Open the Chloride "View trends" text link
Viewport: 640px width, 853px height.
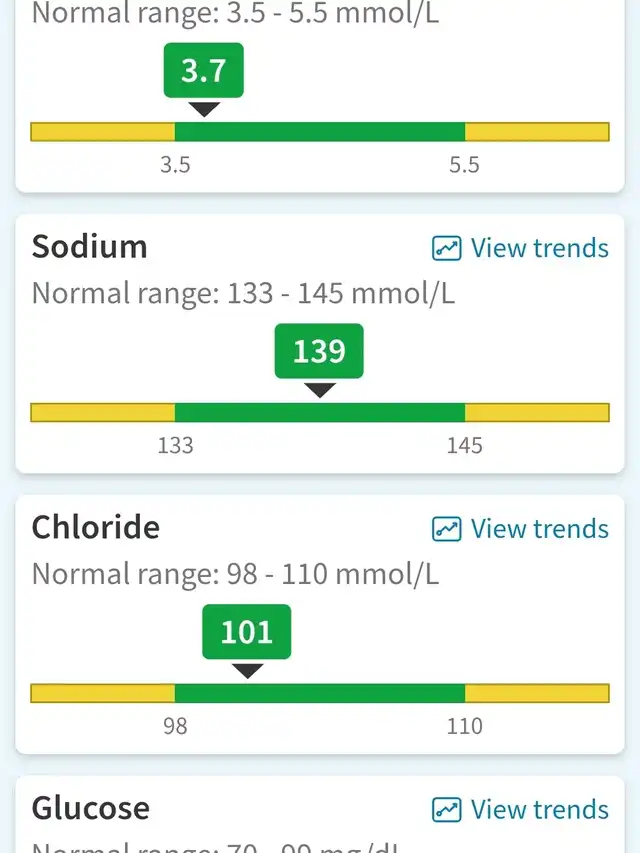[539, 529]
